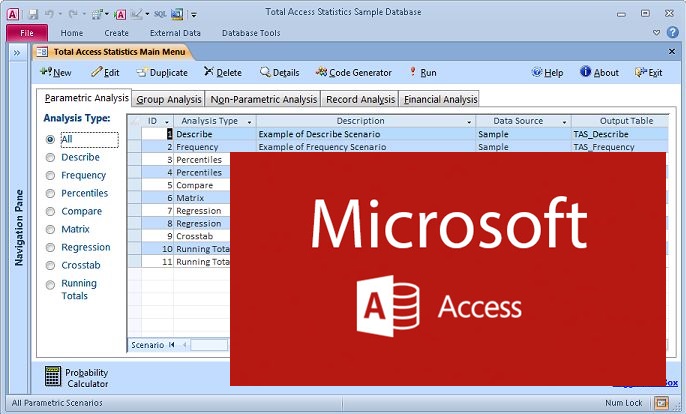Open the Description column filter dropdown
The width and height of the screenshot is (686, 414).
[x=469, y=122]
